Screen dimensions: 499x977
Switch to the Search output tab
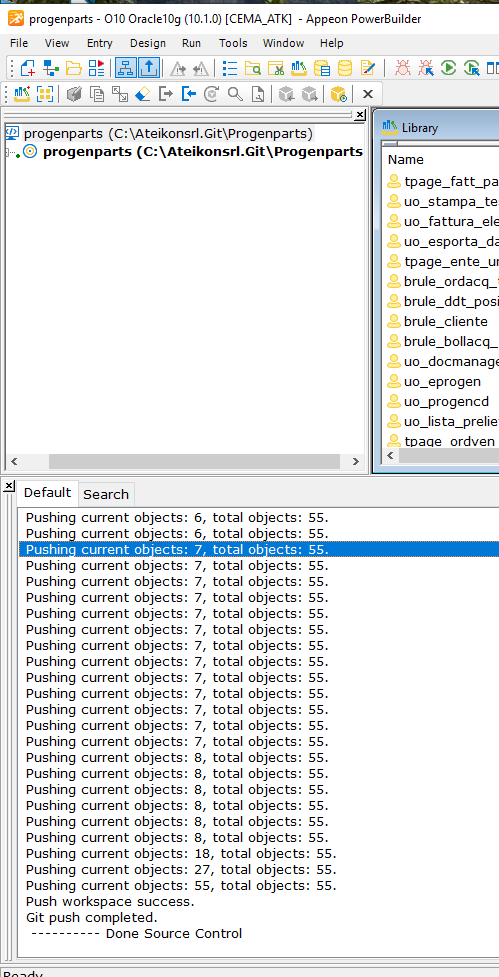point(106,494)
